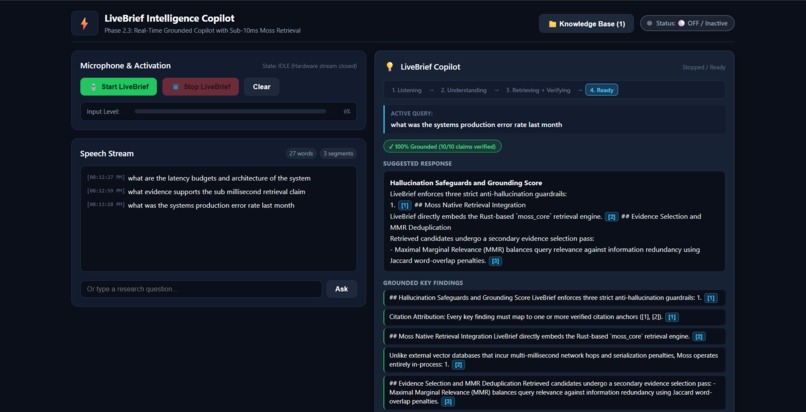Click the 'Stopped / Ready' status text
The height and width of the screenshot is (412, 806).
704,67
